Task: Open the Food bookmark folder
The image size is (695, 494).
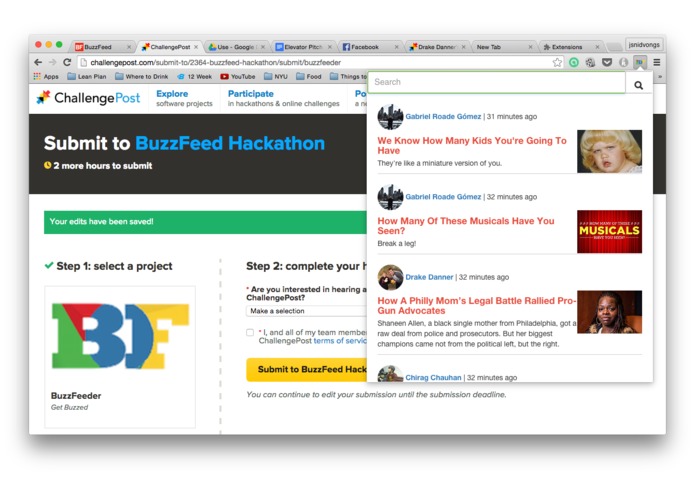Action: point(308,76)
